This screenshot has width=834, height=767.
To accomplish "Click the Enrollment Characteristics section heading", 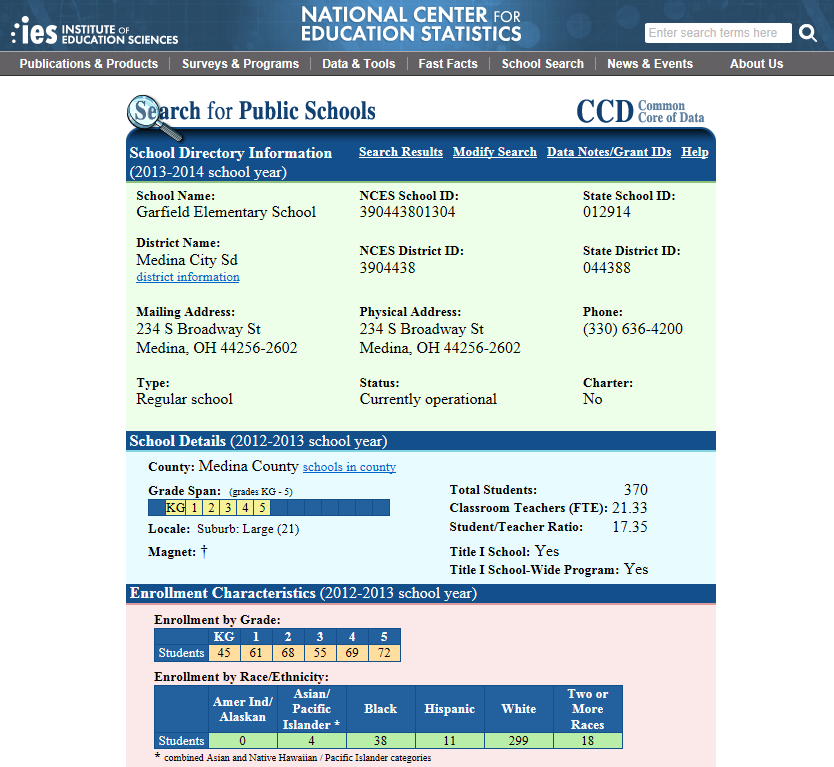I will click(303, 594).
